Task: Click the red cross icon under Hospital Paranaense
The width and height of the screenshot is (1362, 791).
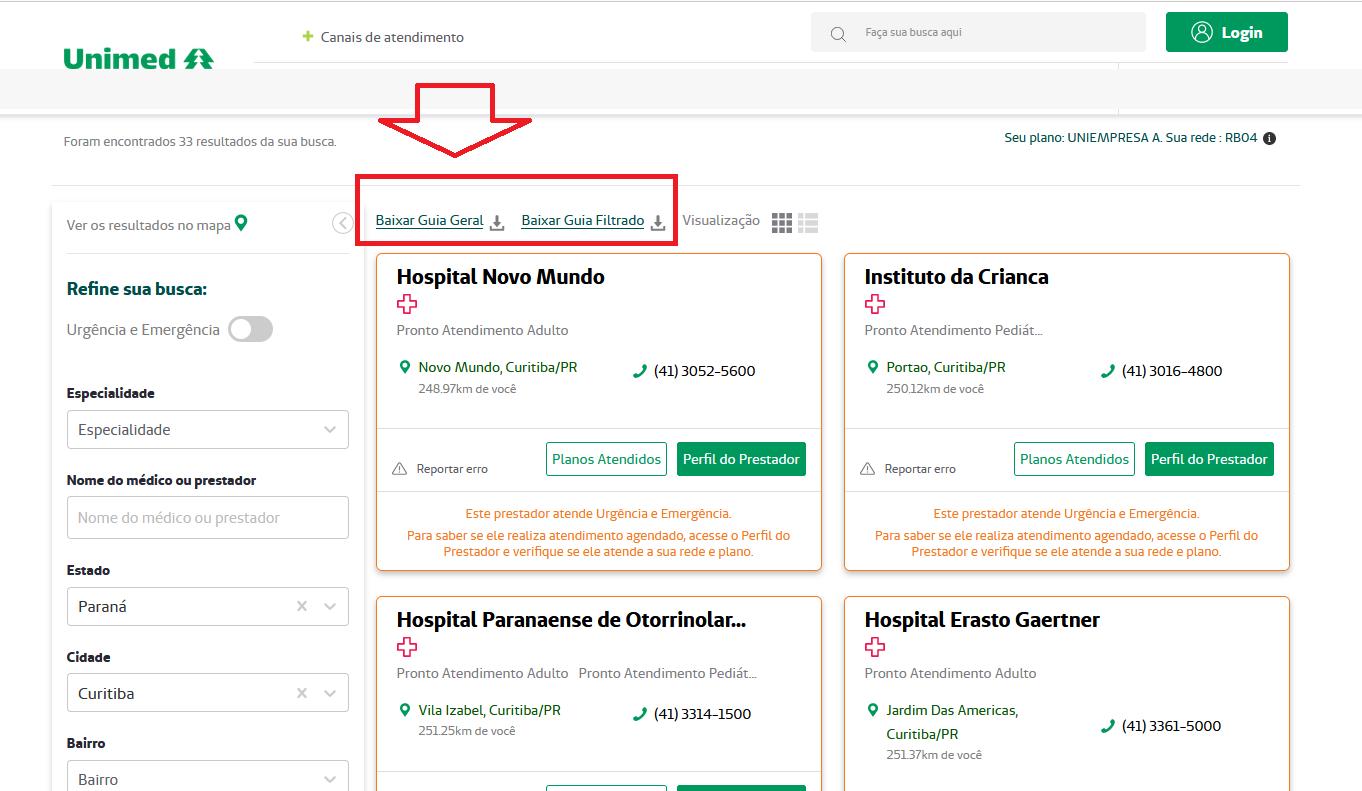Action: 407,647
